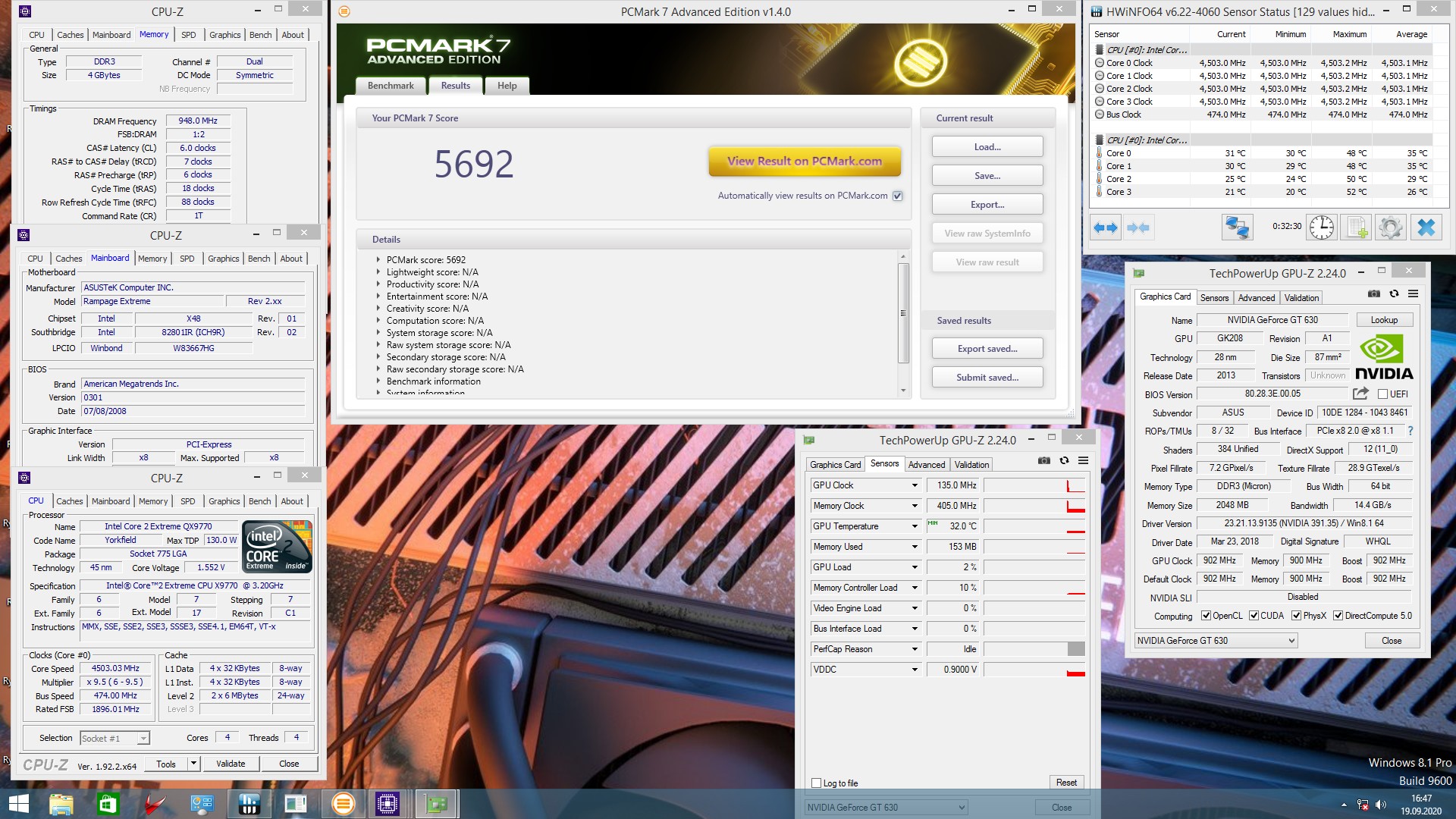Image resolution: width=1456 pixels, height=819 pixels.
Task: Open the Memory Used sensor dropdown
Action: (915, 547)
